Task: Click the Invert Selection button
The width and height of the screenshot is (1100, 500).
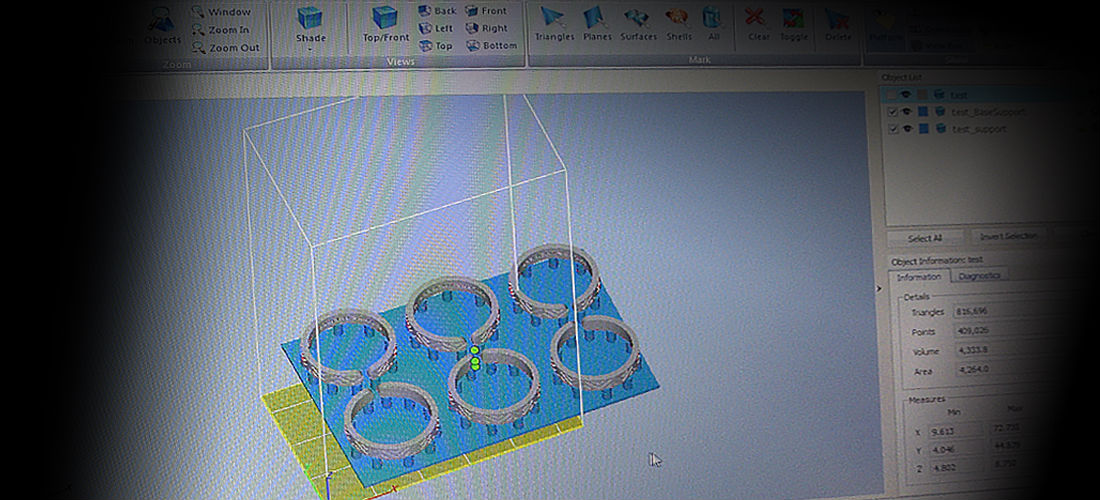Action: pos(1007,238)
